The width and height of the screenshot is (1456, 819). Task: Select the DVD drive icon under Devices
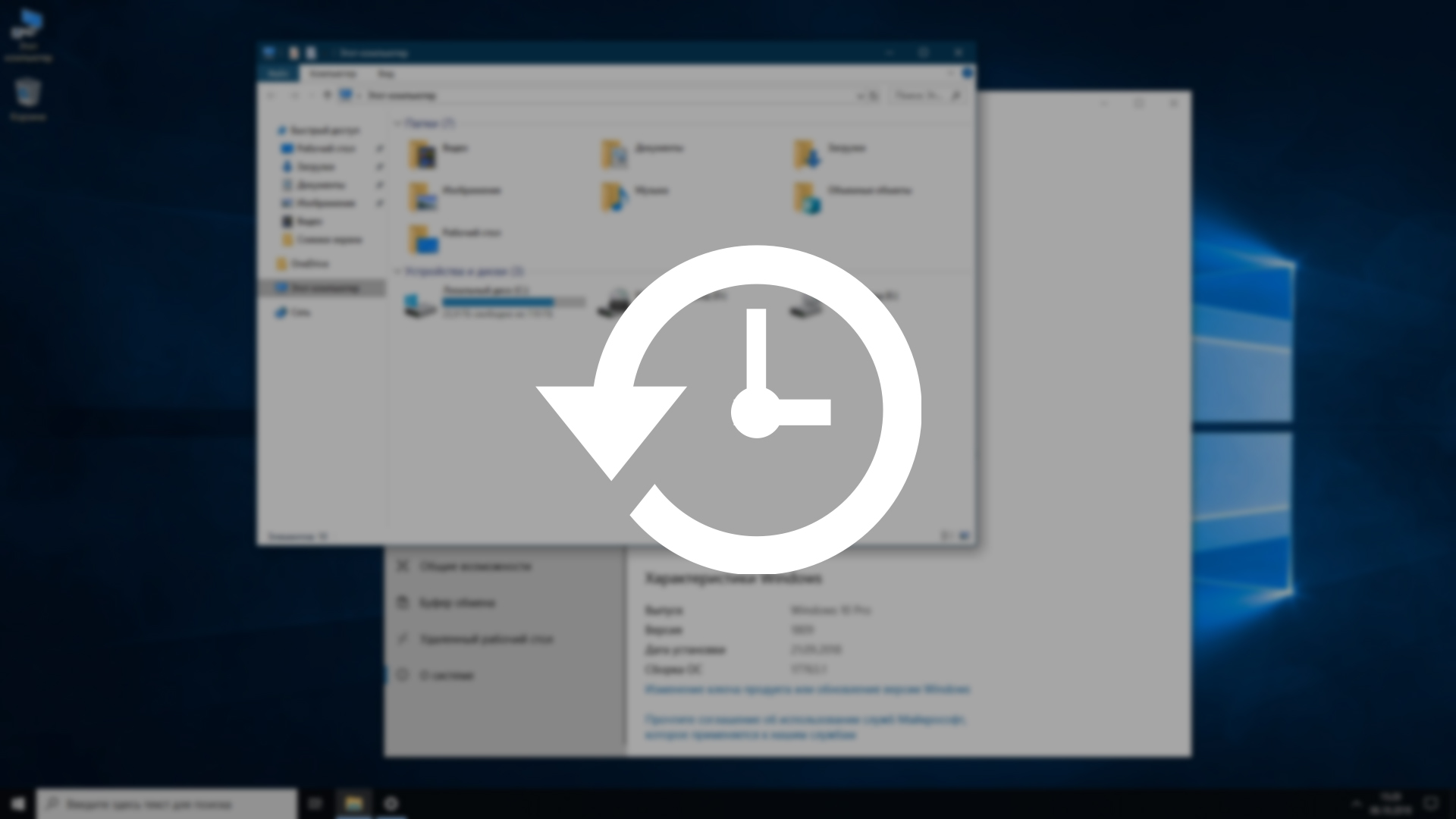pos(614,303)
